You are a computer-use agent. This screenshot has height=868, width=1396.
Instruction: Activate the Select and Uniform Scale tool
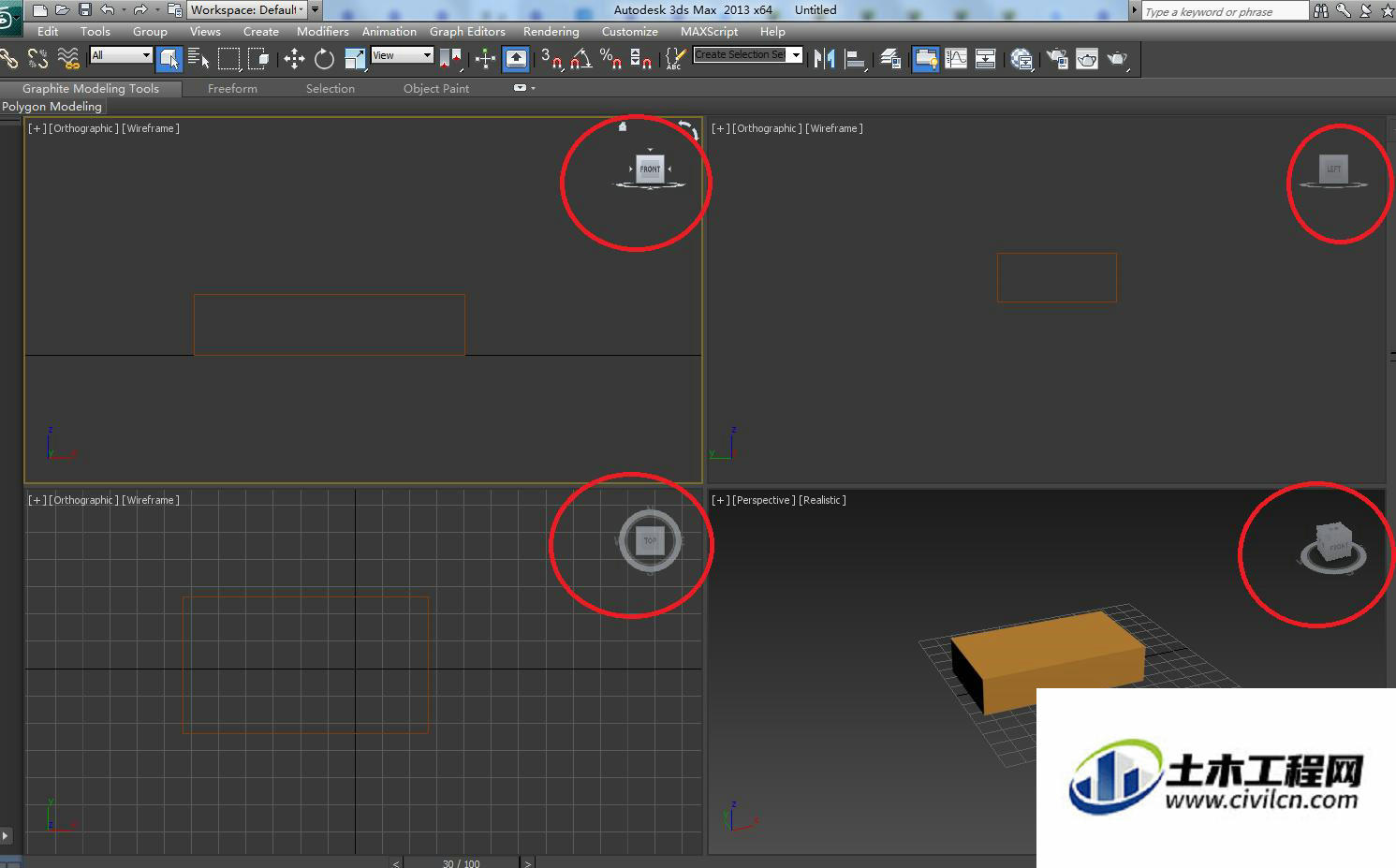tap(355, 59)
